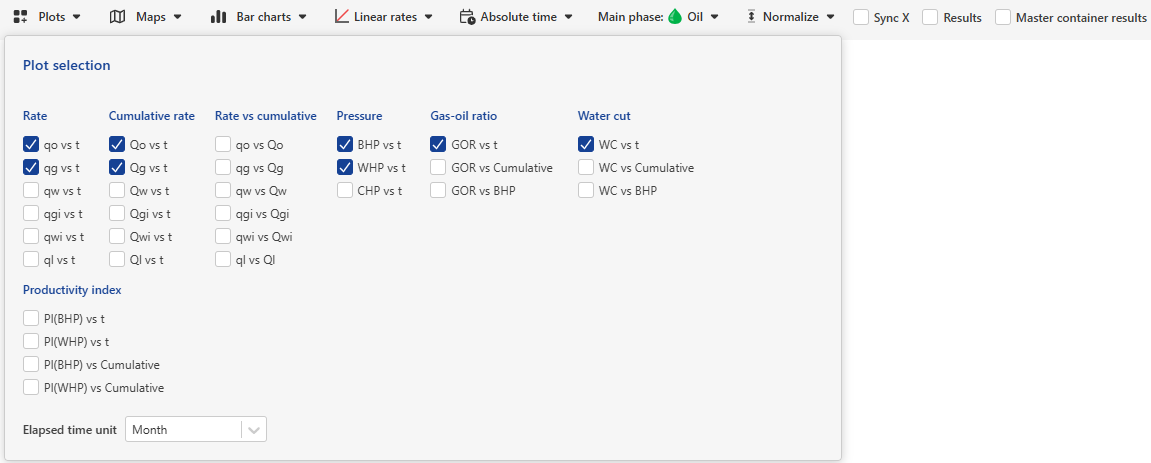Click the Linear rates chart icon
The height and width of the screenshot is (463, 1151).
tap(342, 17)
